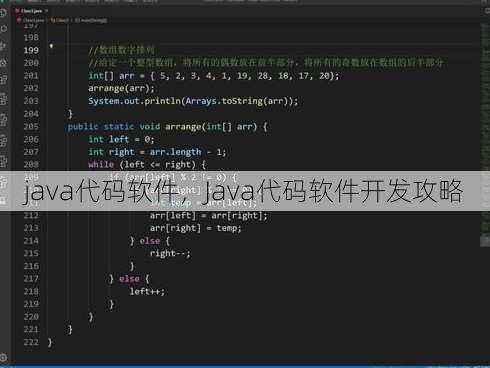
Task: Click 'left++;' on line 218
Action: (x=147, y=292)
